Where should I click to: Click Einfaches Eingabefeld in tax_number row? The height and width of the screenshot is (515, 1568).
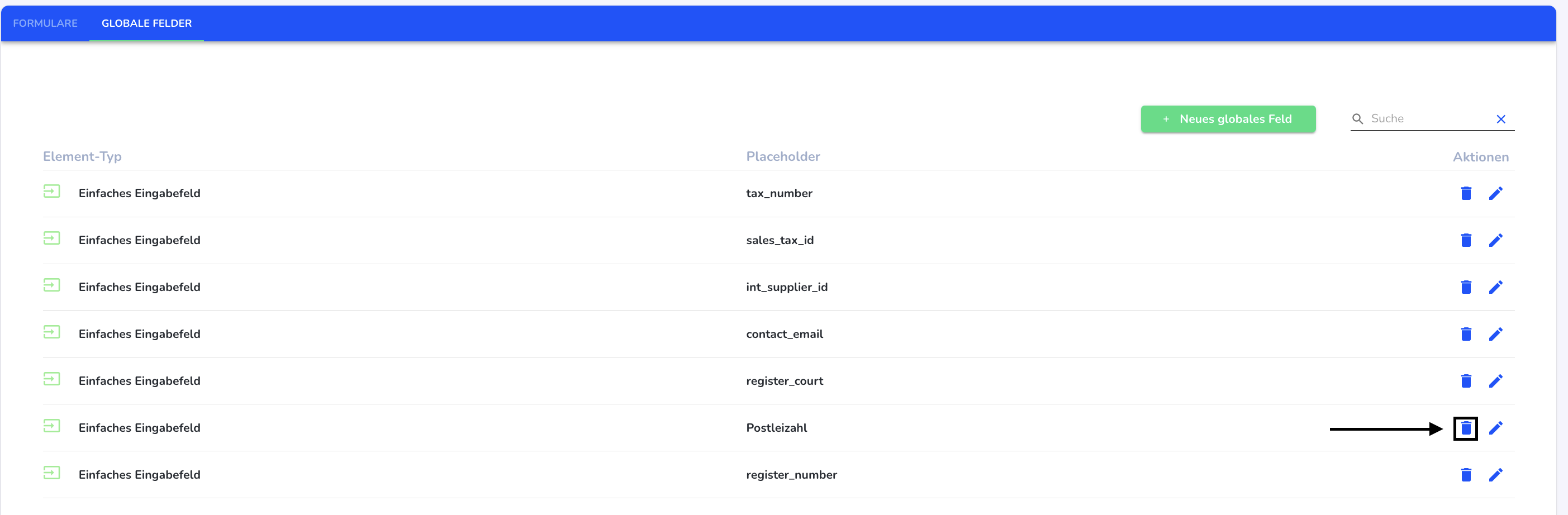(139, 194)
